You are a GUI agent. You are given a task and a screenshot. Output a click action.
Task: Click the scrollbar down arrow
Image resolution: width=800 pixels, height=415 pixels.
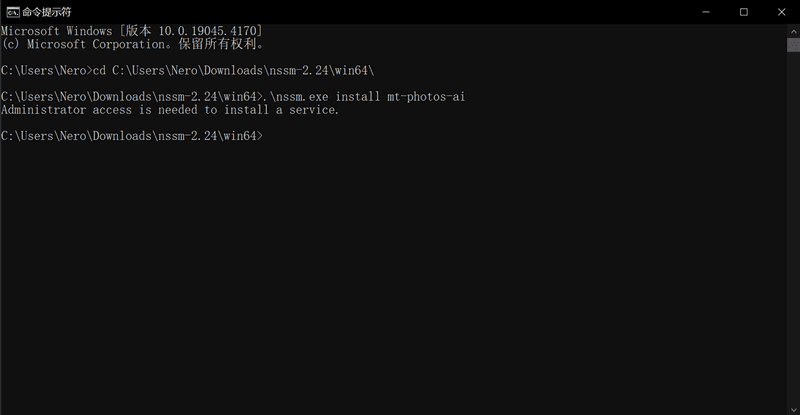[792, 407]
